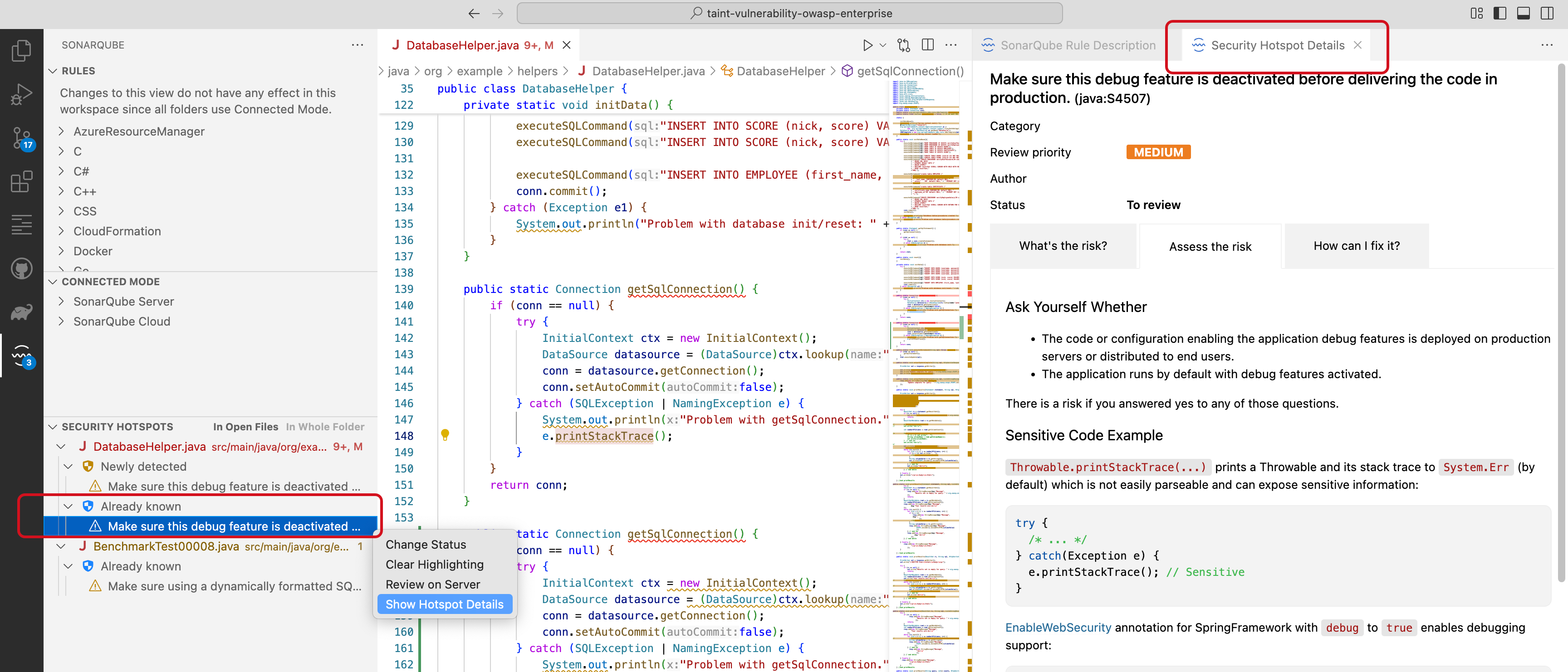Viewport: 1568px width, 672px height.
Task: Choose Show Hotspot Details from context menu
Action: click(444, 604)
